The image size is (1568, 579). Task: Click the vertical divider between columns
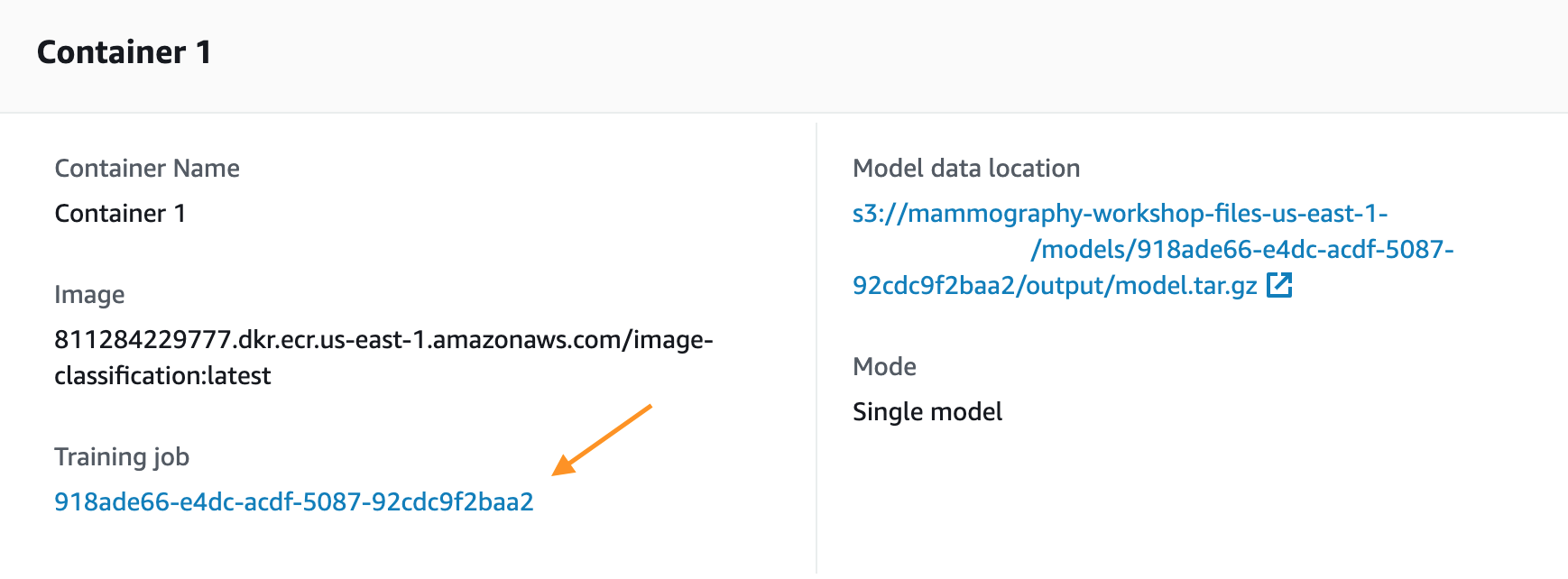point(816,347)
